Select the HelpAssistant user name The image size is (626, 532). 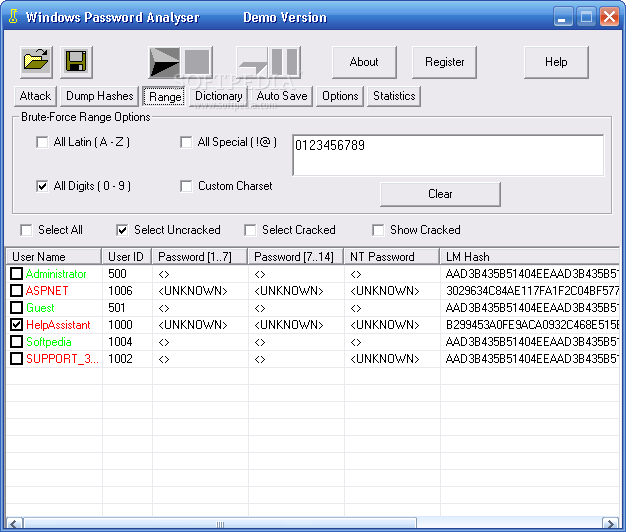[58, 325]
